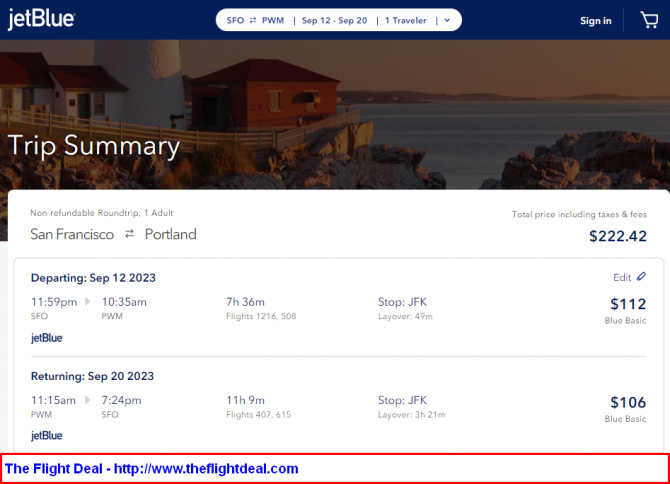The image size is (670, 484).
Task: Open the shopping cart icon
Action: [649, 20]
